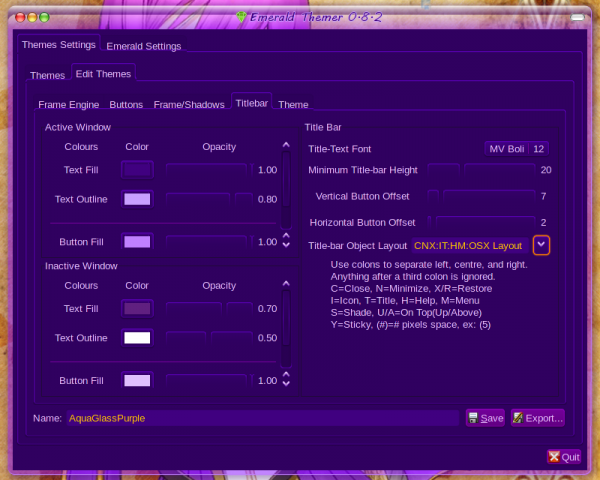Open the Frame/Shadows tab

tap(189, 104)
